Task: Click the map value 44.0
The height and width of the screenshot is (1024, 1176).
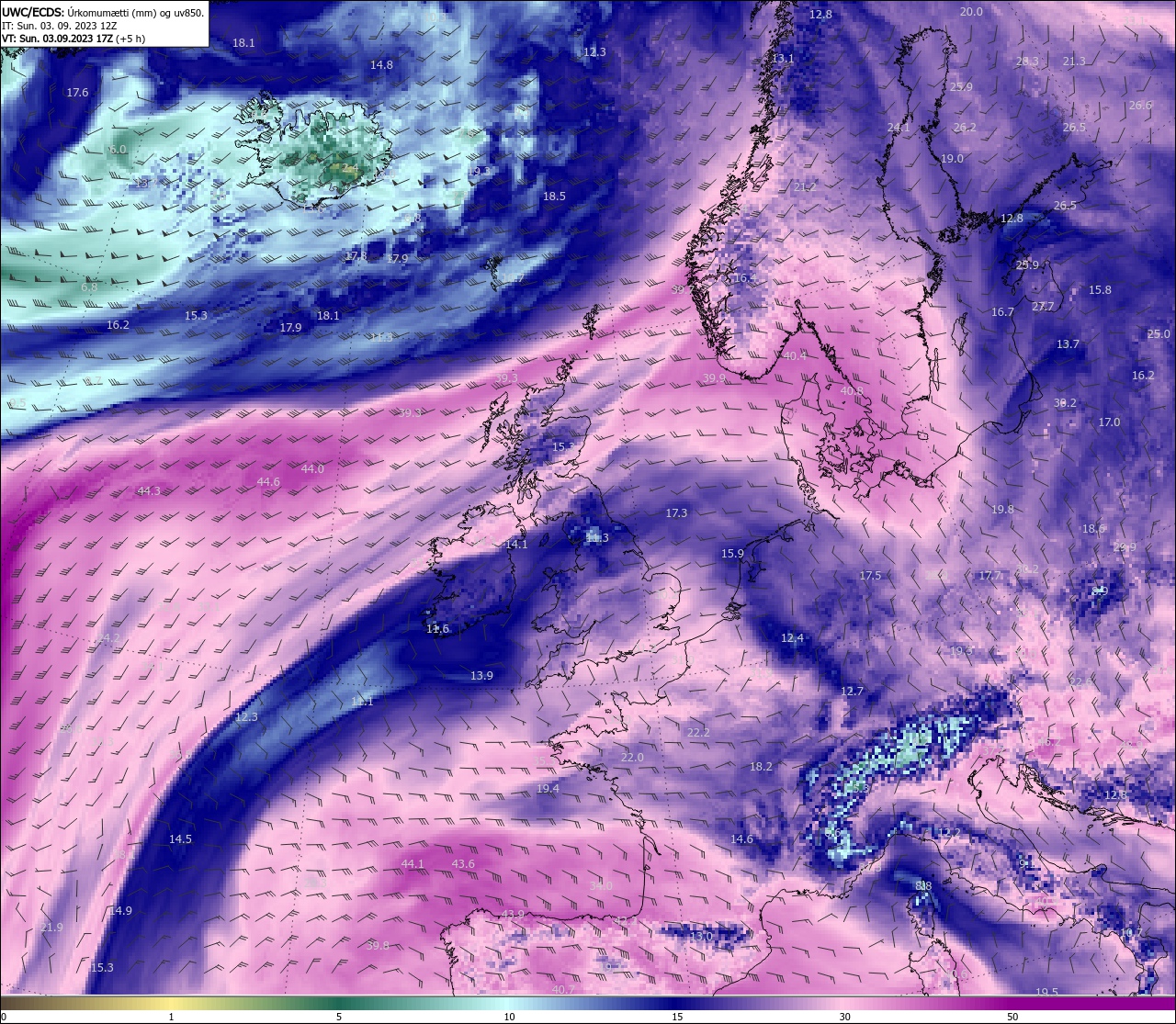Action: (312, 469)
